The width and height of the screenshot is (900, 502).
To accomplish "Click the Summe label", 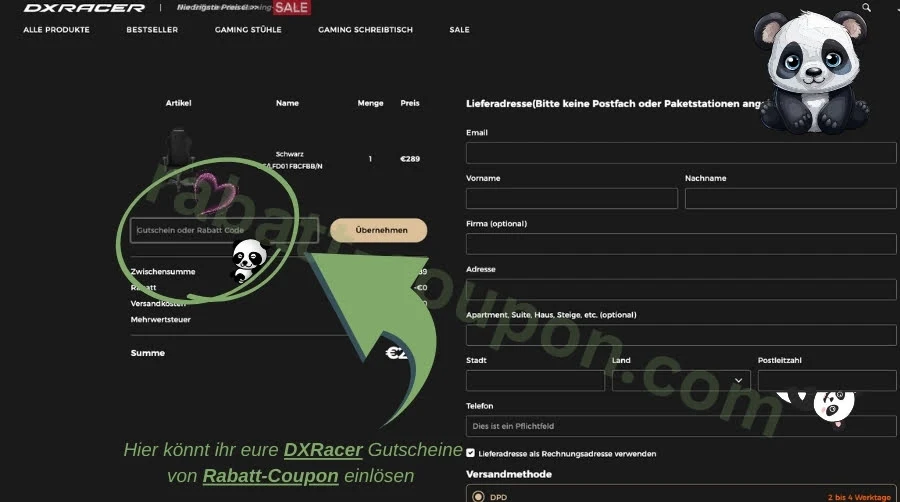I will pyautogui.click(x=148, y=353).
